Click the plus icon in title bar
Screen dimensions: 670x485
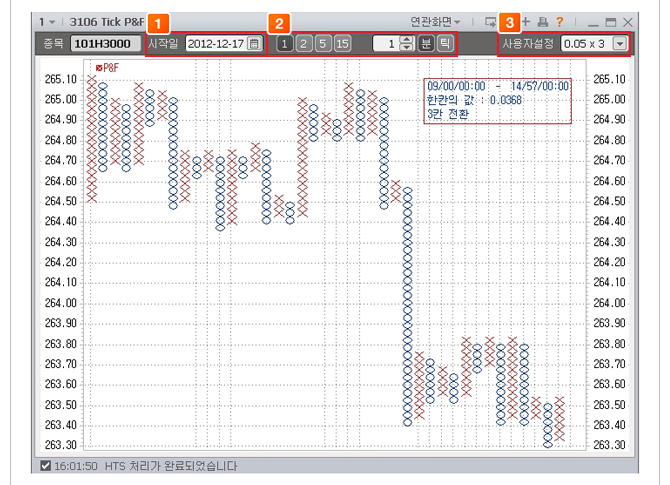526,21
